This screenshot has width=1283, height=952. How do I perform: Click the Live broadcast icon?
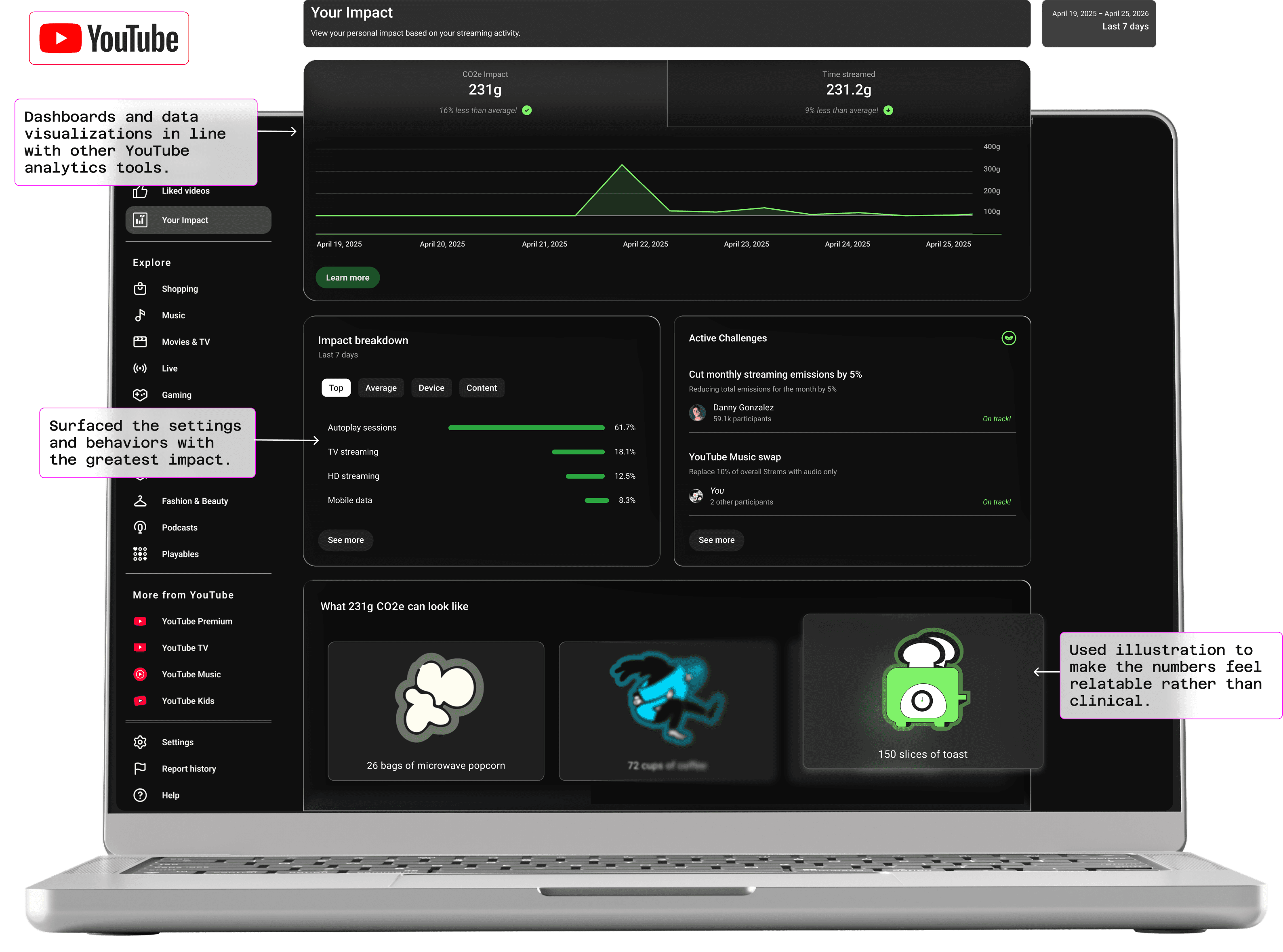140,368
